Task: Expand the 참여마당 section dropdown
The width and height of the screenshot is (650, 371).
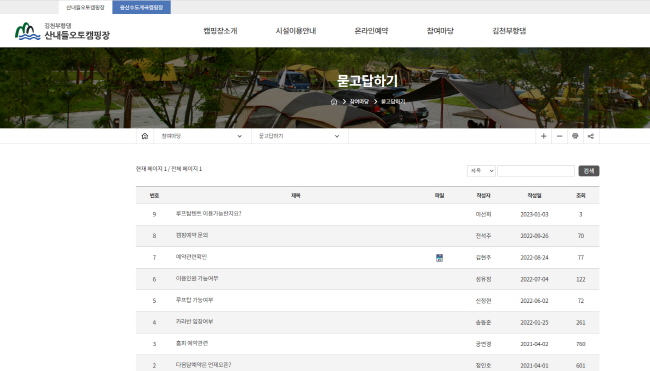Action: pos(202,136)
